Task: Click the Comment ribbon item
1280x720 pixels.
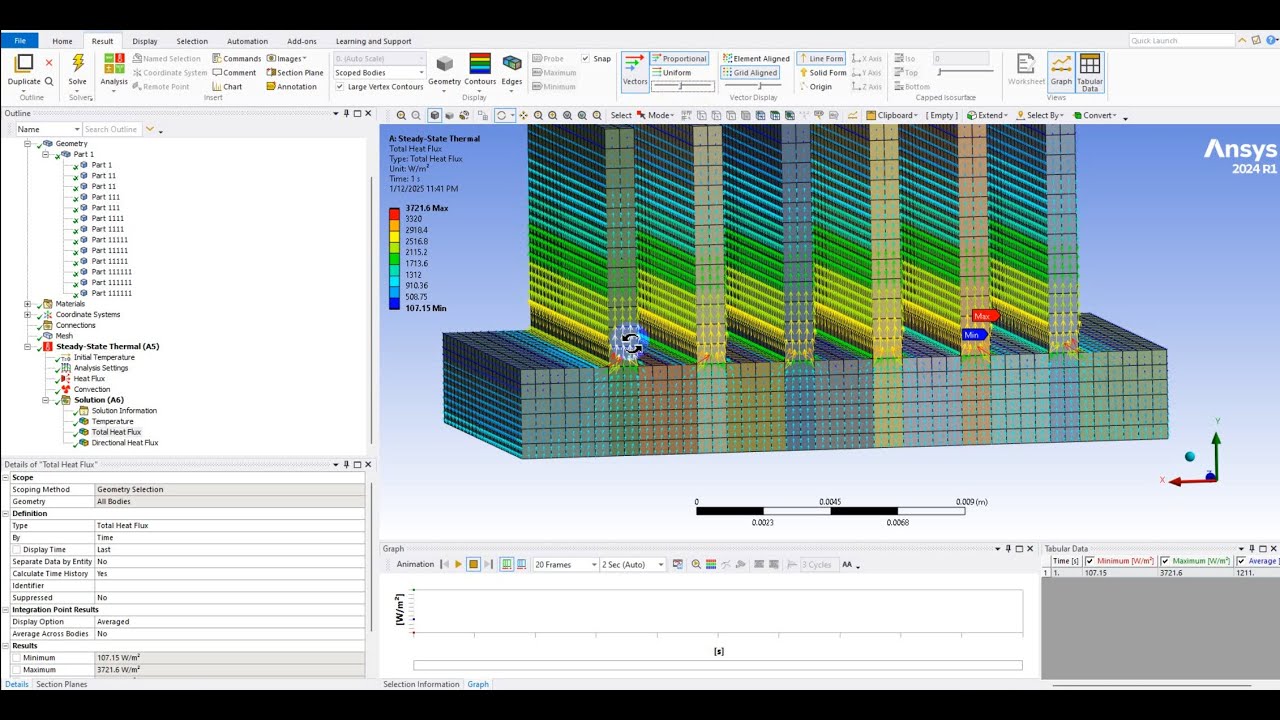Action: click(x=234, y=73)
